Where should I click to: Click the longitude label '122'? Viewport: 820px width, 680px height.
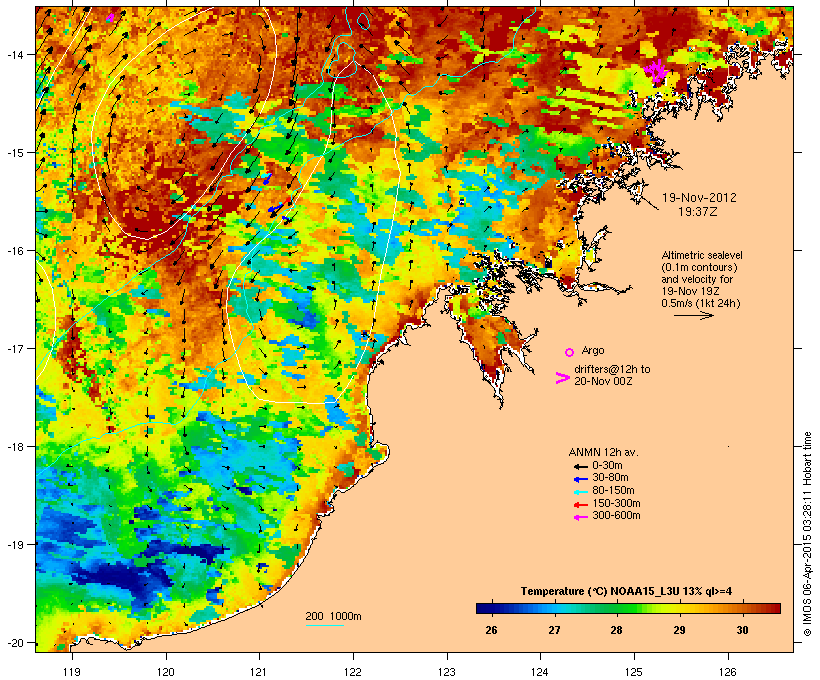pyautogui.click(x=353, y=672)
